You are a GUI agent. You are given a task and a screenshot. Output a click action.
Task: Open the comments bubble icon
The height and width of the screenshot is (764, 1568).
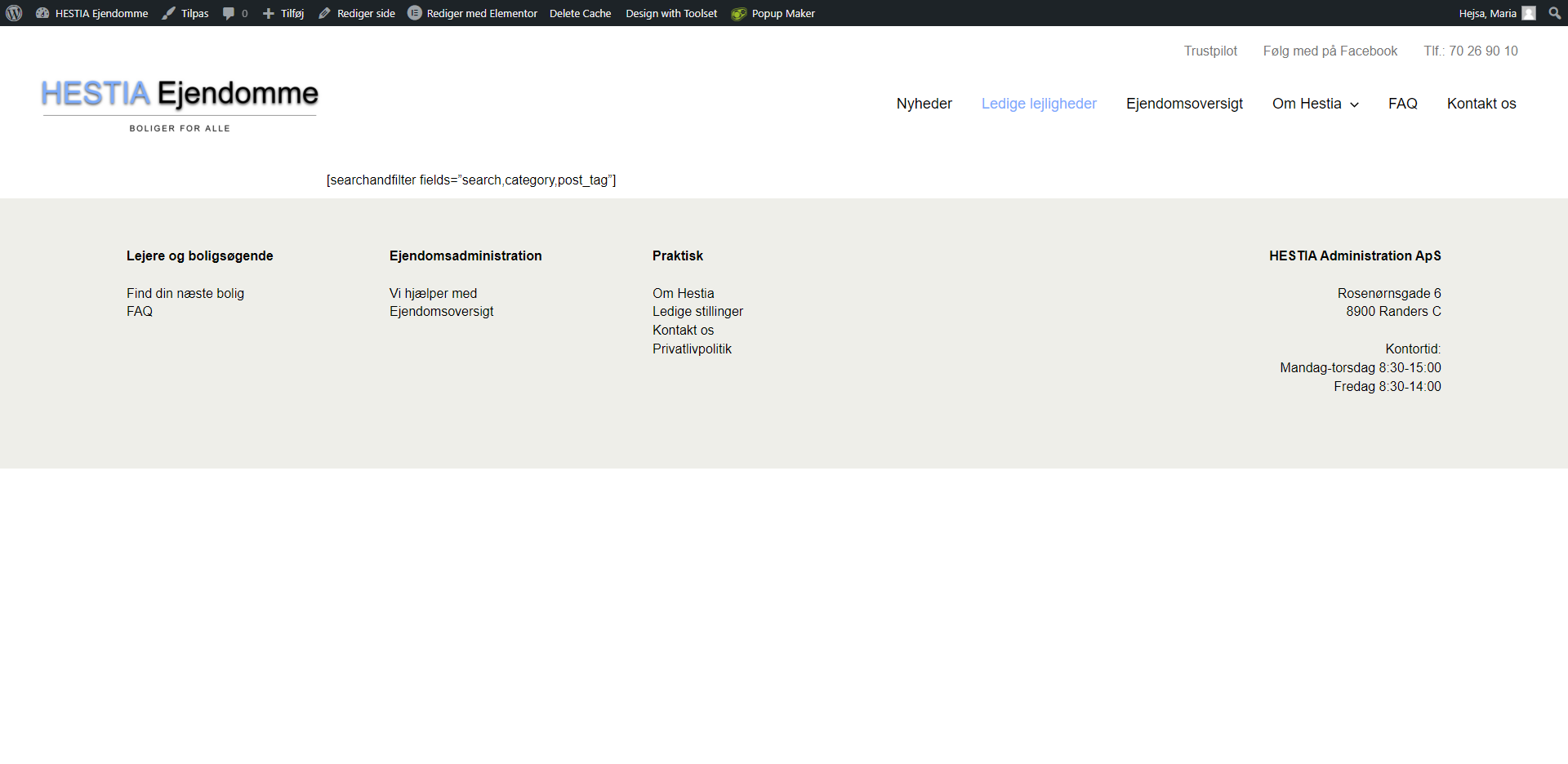229,13
